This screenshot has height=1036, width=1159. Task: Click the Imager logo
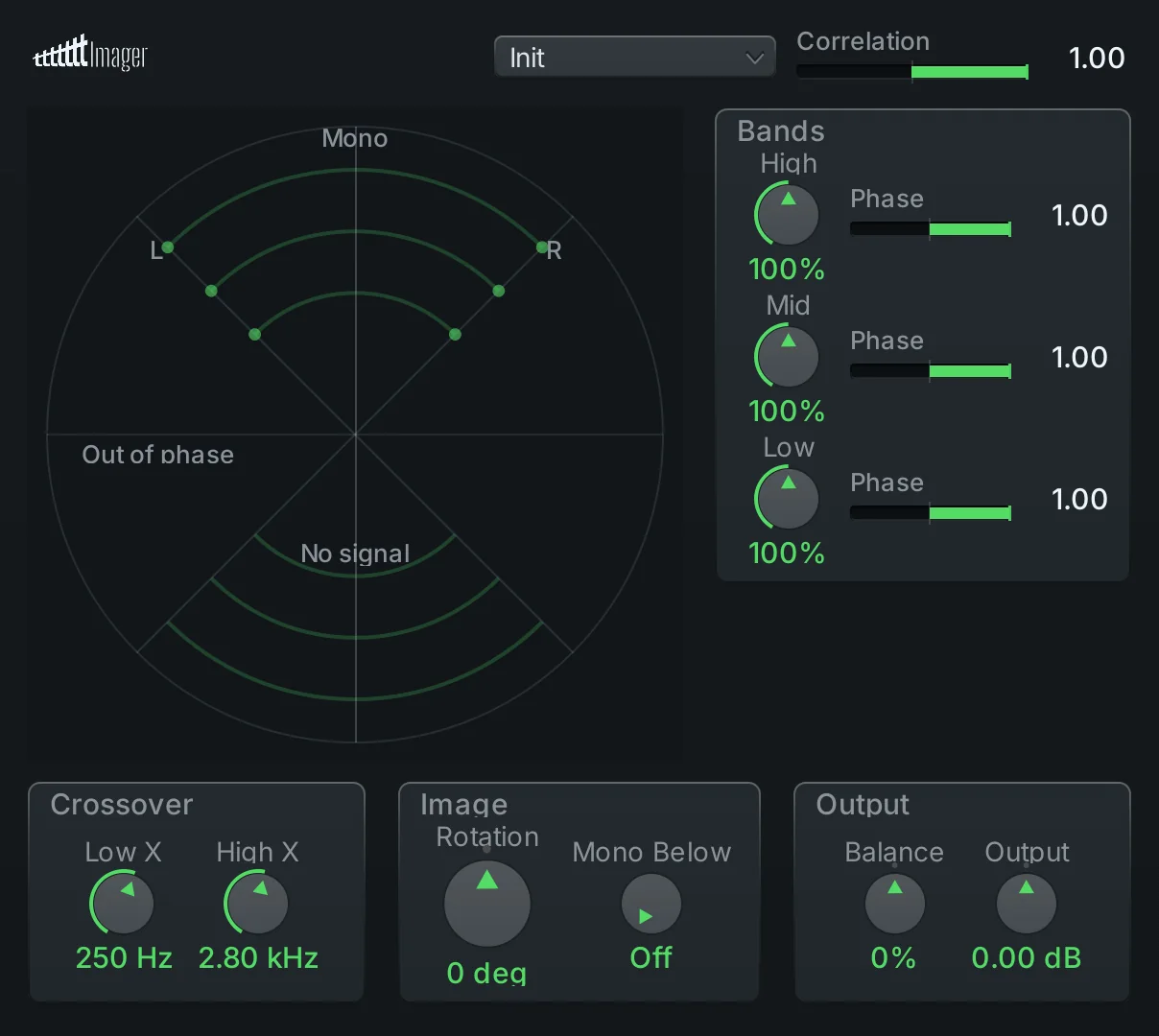click(x=90, y=54)
